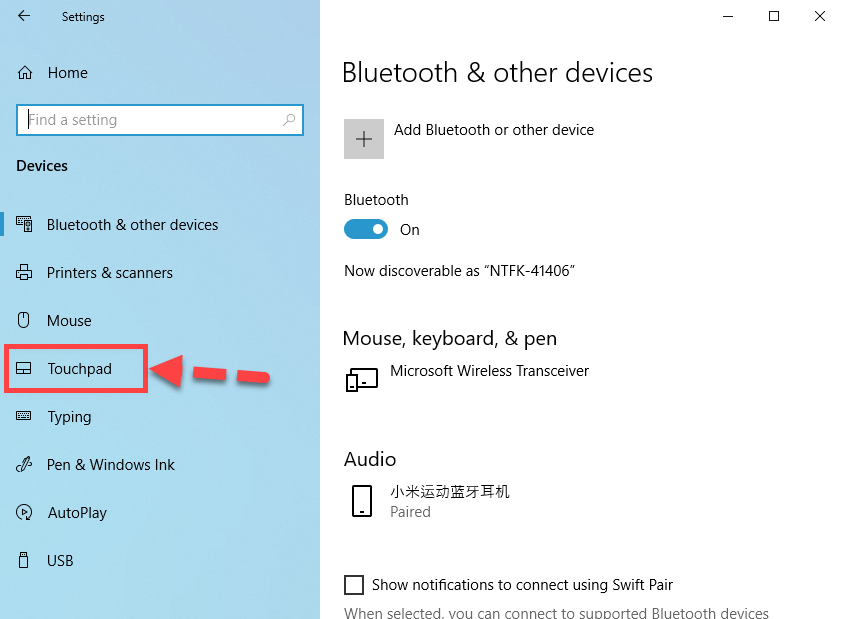This screenshot has width=843, height=619.
Task: Select the paired 小米运动蓝牙耳机 audio device
Action: coord(449,500)
